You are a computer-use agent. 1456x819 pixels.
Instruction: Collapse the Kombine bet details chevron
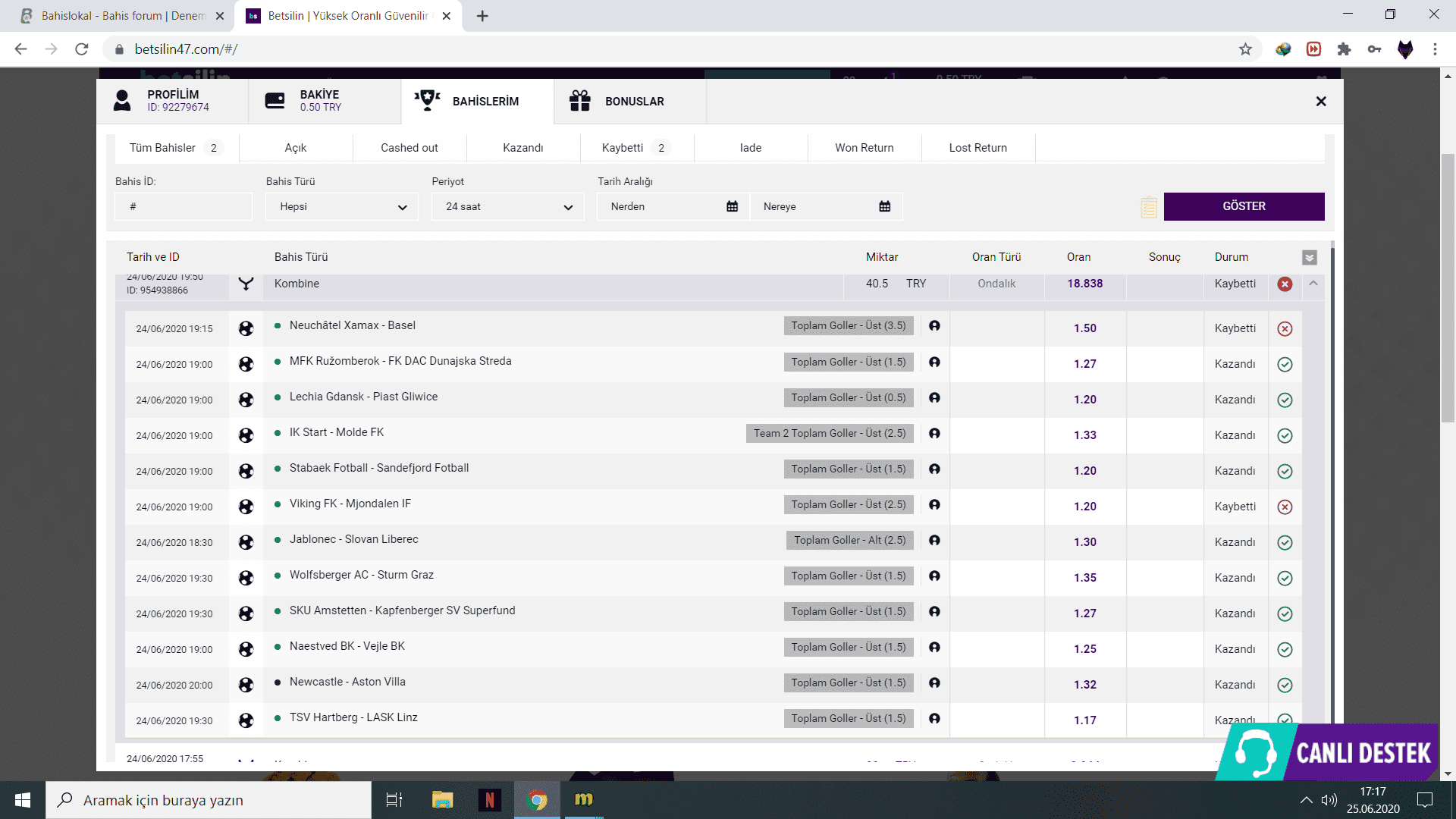coord(1313,283)
